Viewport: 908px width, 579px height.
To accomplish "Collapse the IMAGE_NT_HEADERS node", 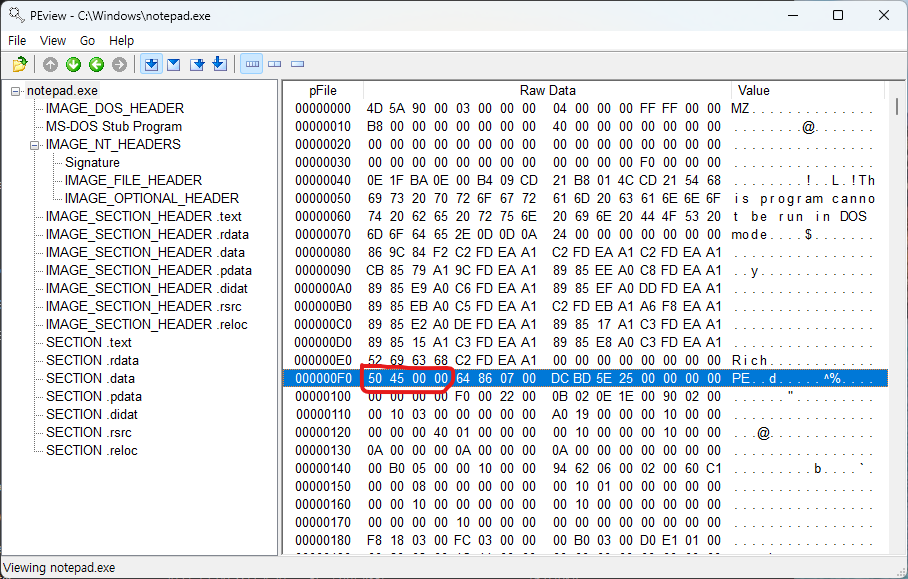I will pyautogui.click(x=34, y=144).
